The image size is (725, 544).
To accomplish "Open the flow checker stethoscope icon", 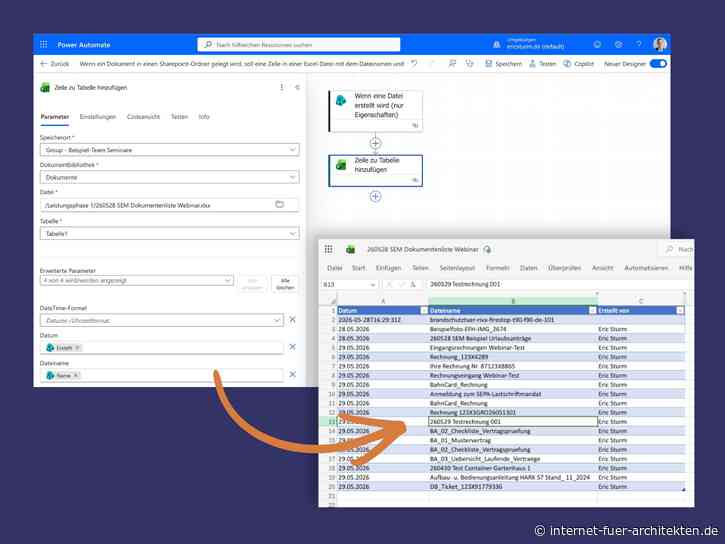I will [470, 64].
